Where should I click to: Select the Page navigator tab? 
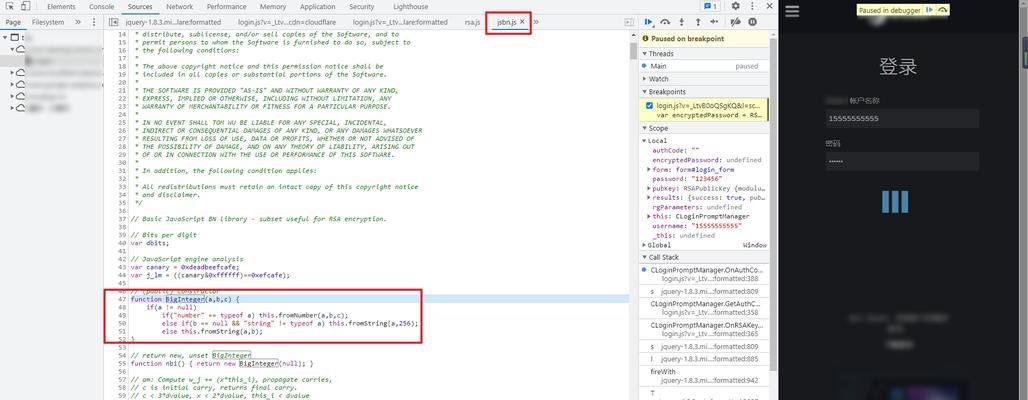[x=13, y=22]
